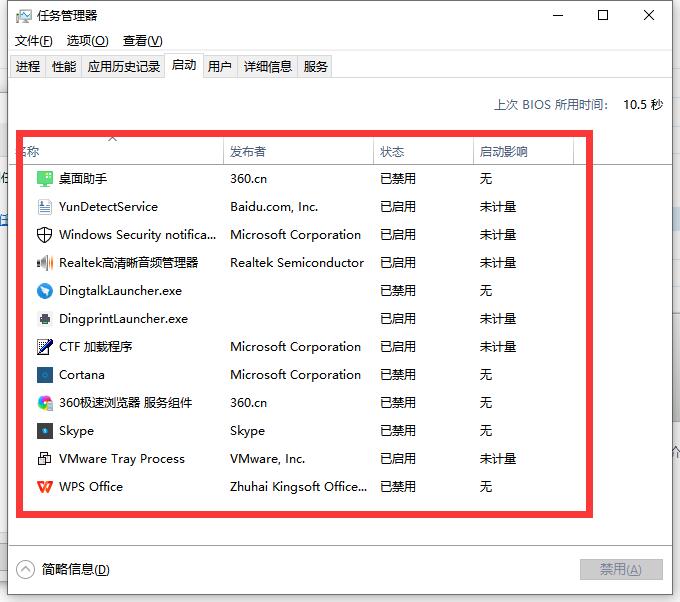Click the 已禁用 status of Cortana
This screenshot has width=680, height=602.
398,375
